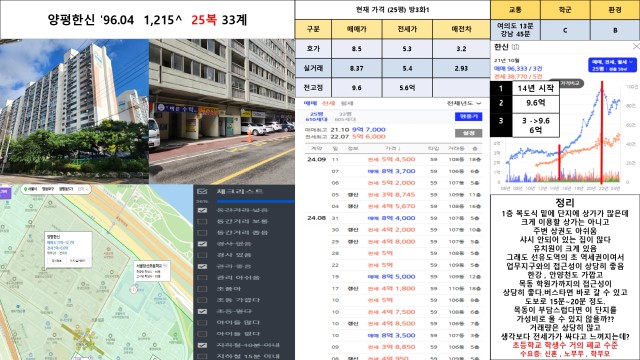Click the 전세 3억 8,745 transaction row

[x=394, y=195]
